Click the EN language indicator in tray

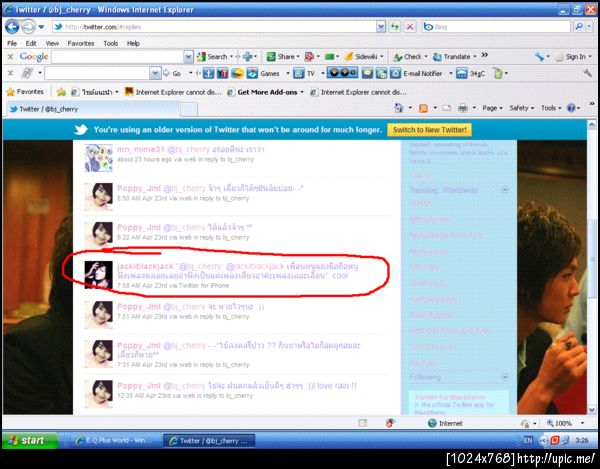[x=528, y=440]
